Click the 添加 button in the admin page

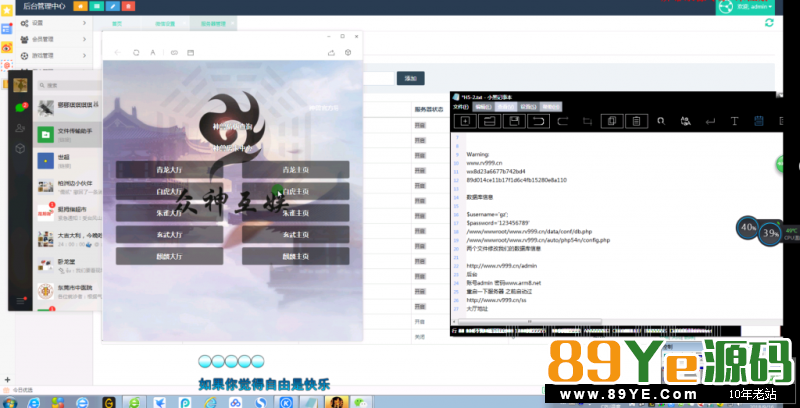411,79
